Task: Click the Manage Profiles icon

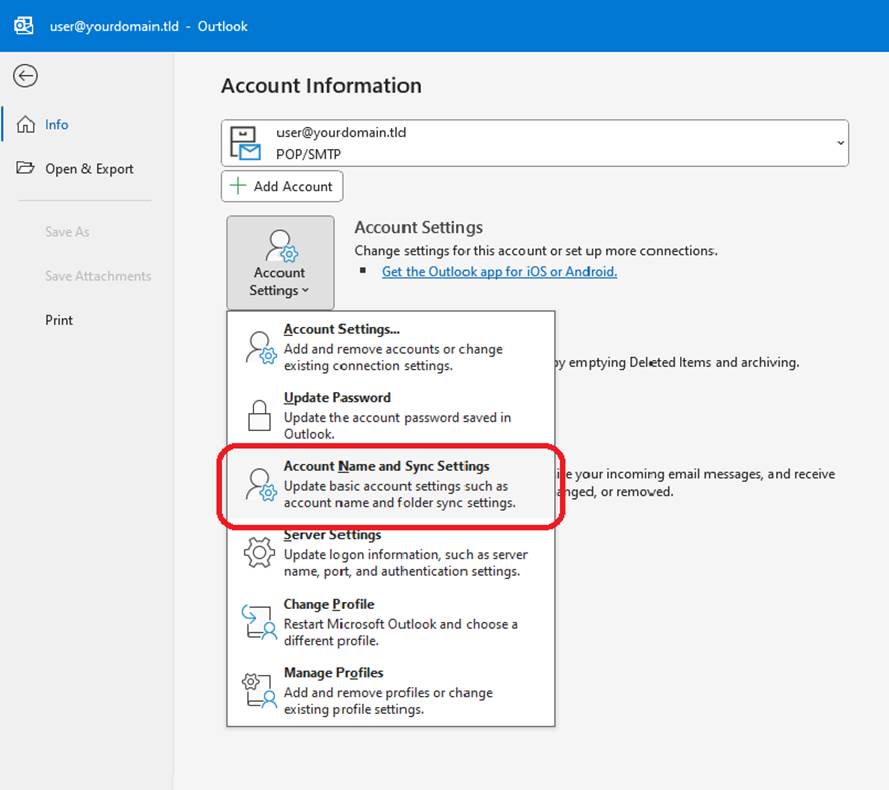Action: pos(259,691)
